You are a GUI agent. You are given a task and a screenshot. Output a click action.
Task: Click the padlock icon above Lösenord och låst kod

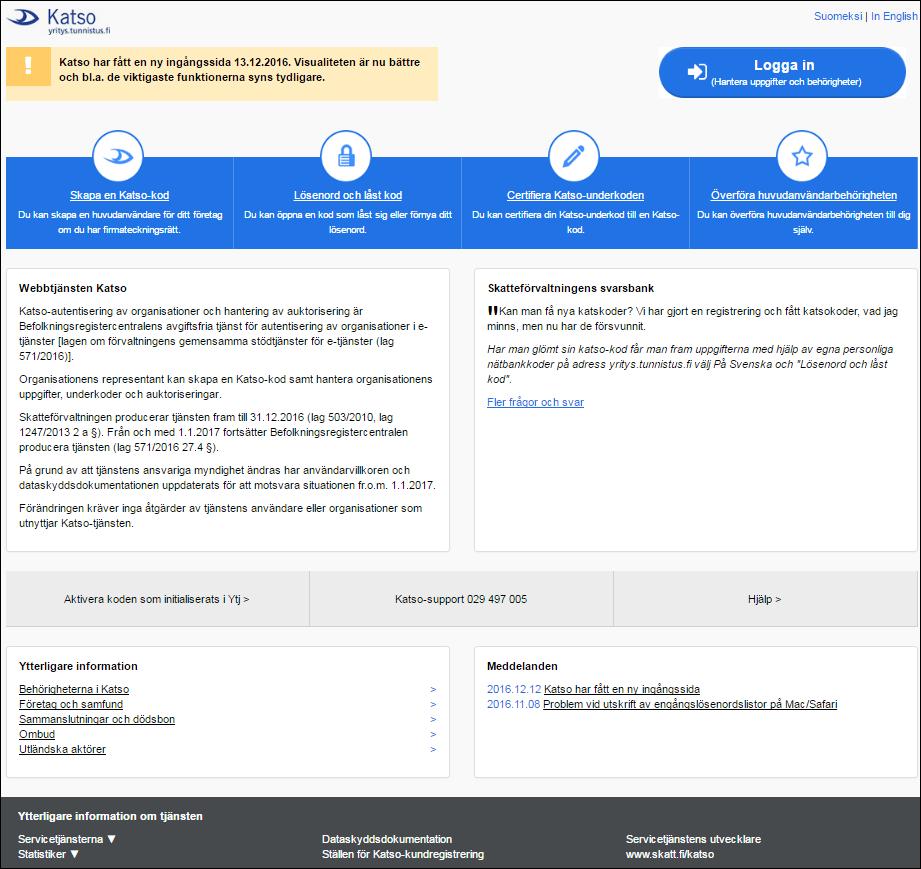coord(347,156)
